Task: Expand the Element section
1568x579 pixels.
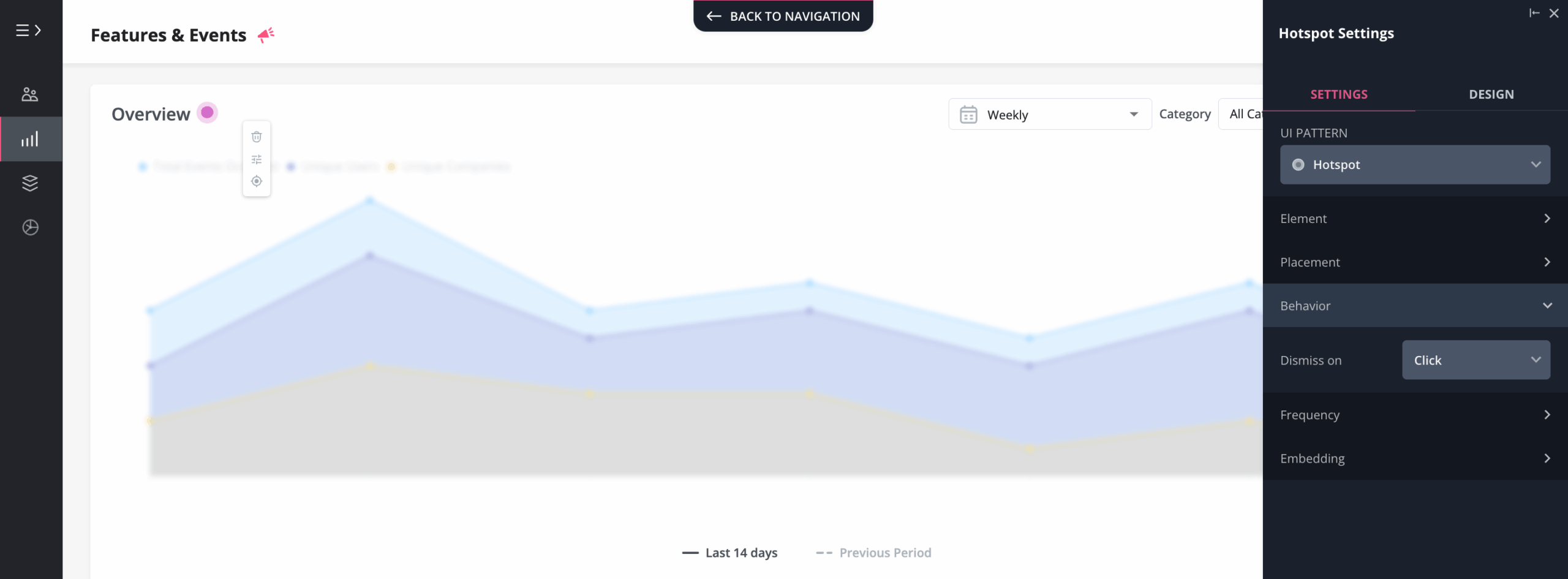Action: coord(1415,219)
